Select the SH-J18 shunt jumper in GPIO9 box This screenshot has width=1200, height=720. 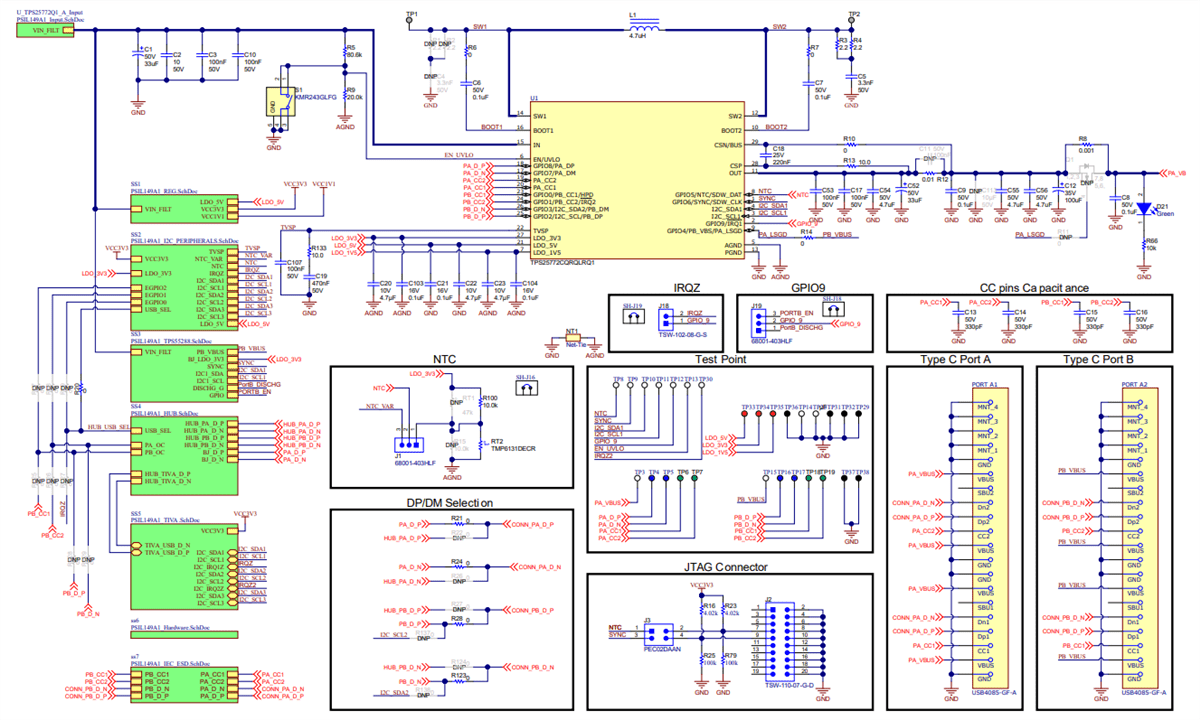(832, 310)
